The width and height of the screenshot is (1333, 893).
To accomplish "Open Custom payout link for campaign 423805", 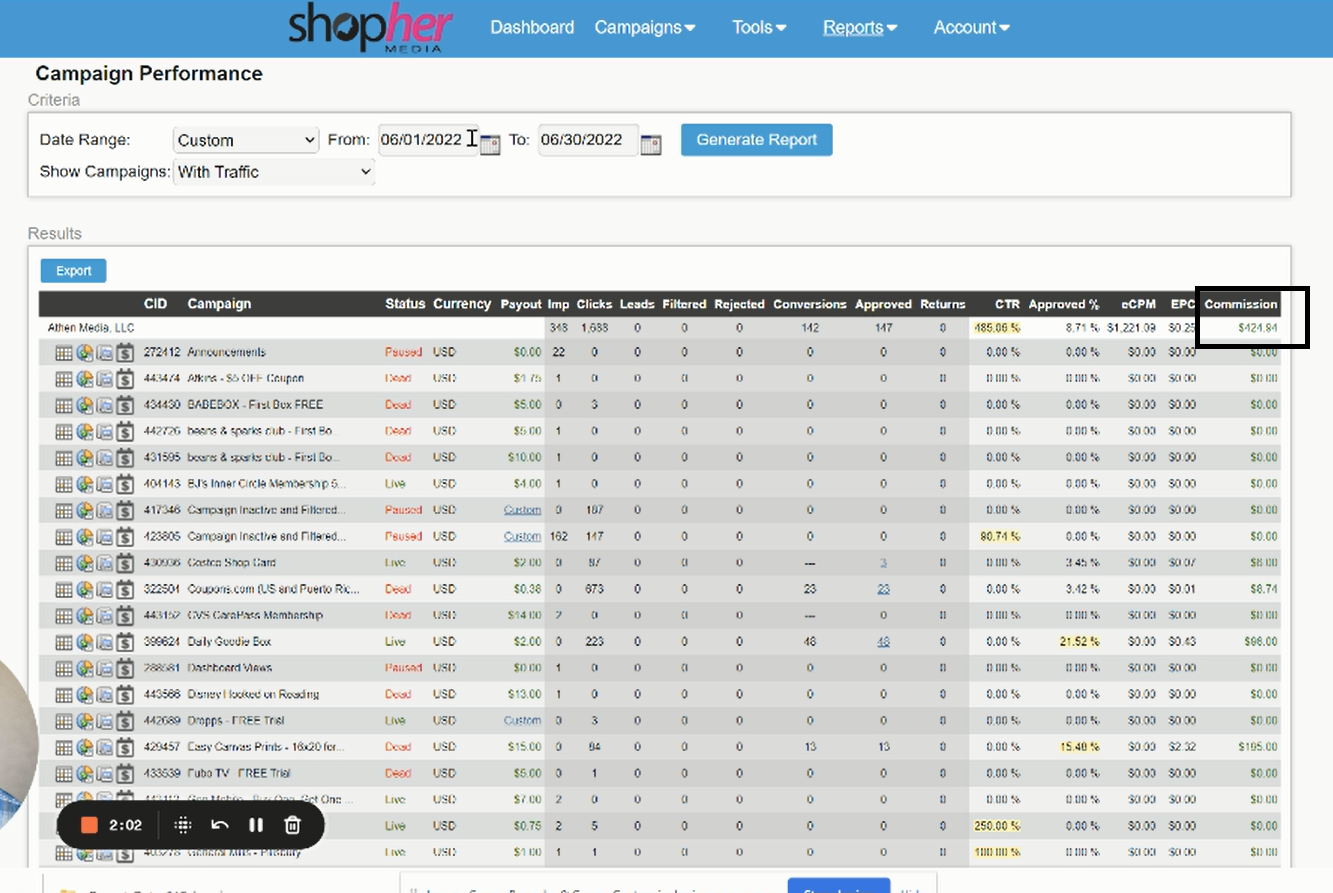I will (522, 536).
